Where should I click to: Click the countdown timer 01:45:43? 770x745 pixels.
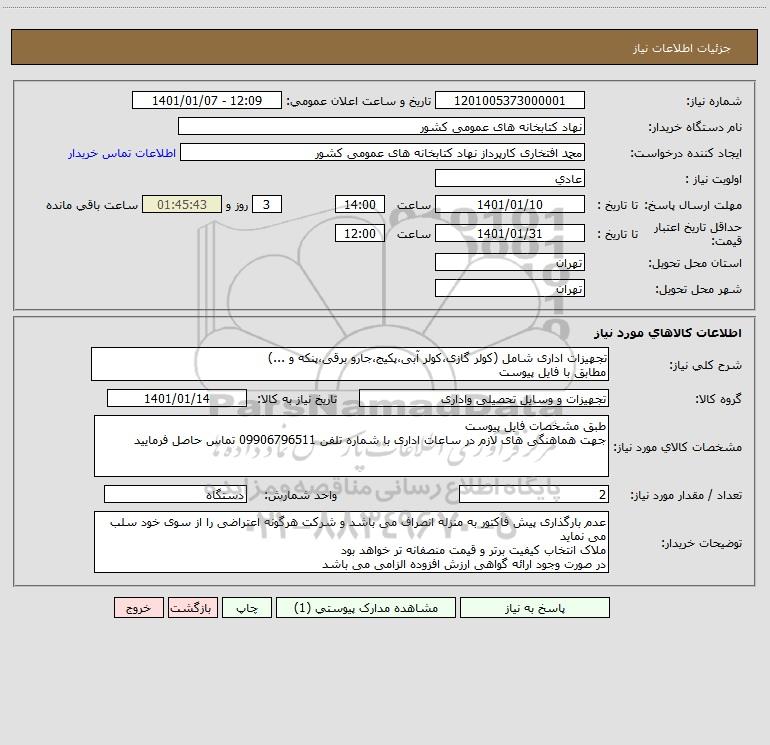[182, 204]
